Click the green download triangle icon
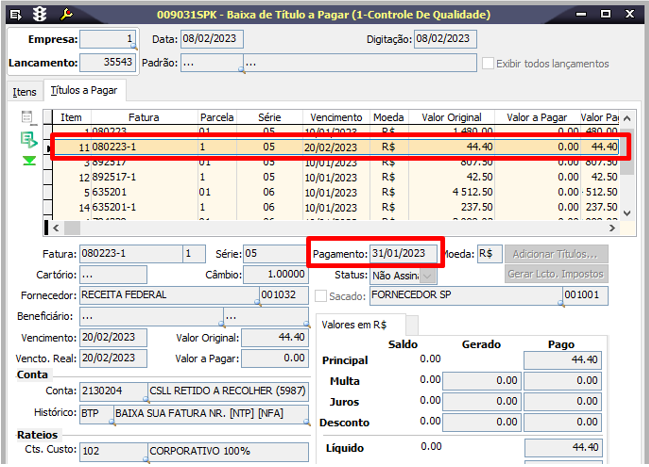Viewport: 649px width, 467px height. (29, 160)
